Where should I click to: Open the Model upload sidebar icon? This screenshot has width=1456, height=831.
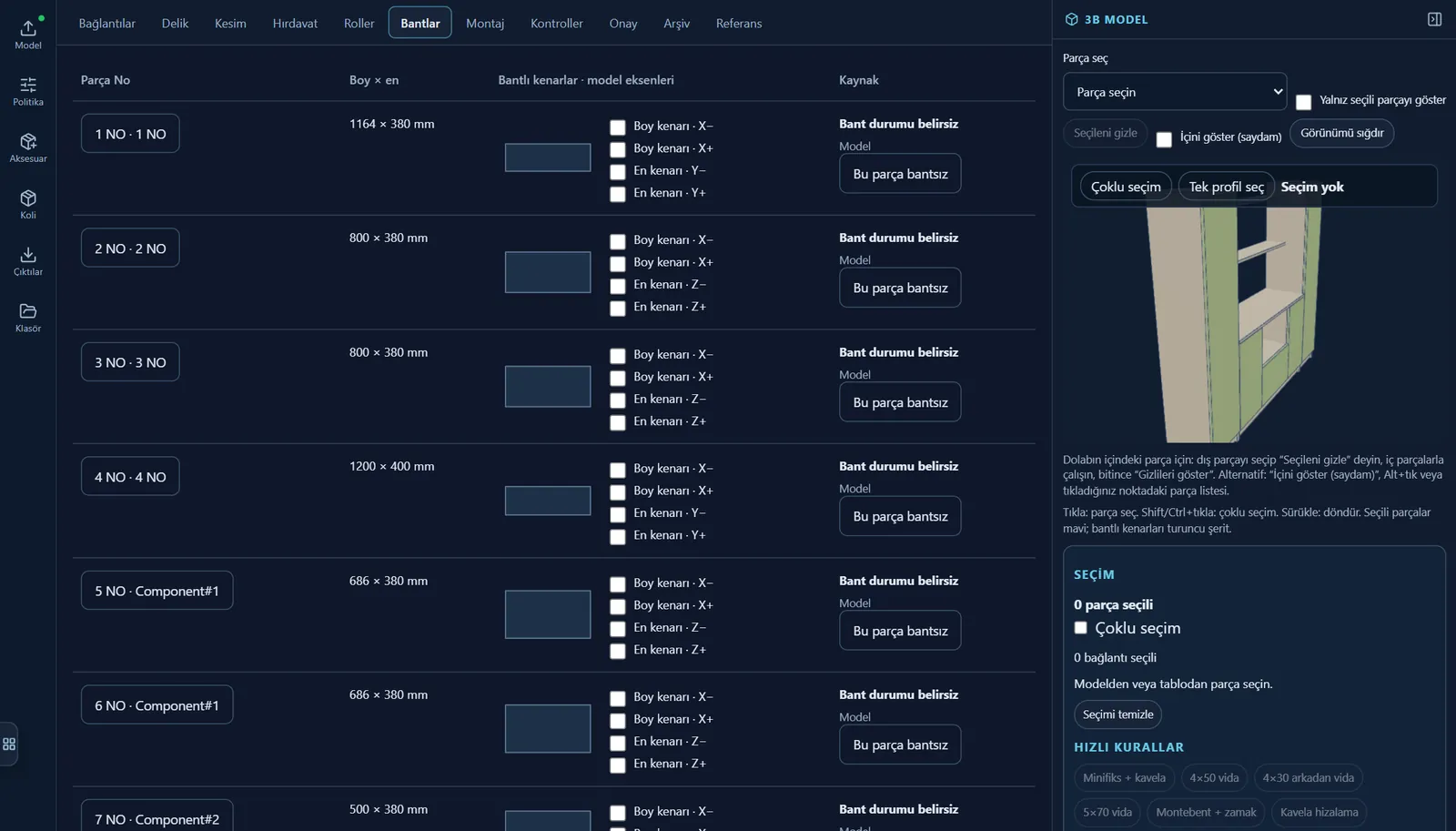[28, 34]
